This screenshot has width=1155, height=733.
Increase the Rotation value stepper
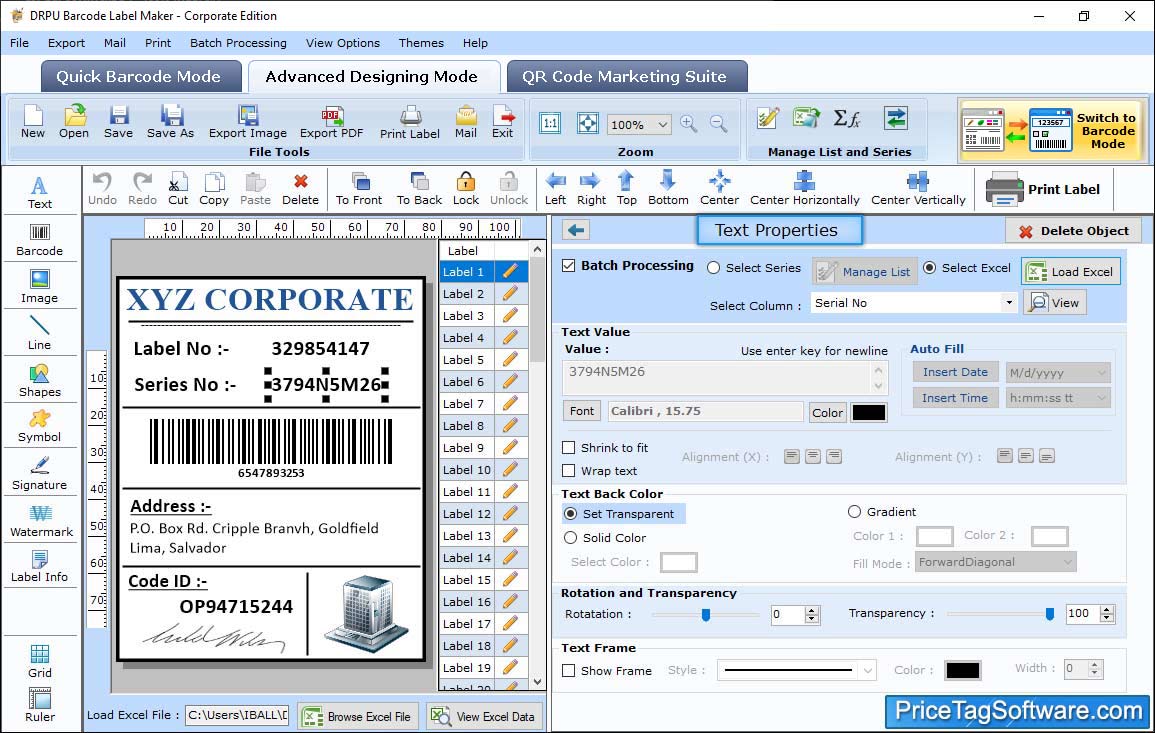[x=812, y=610]
